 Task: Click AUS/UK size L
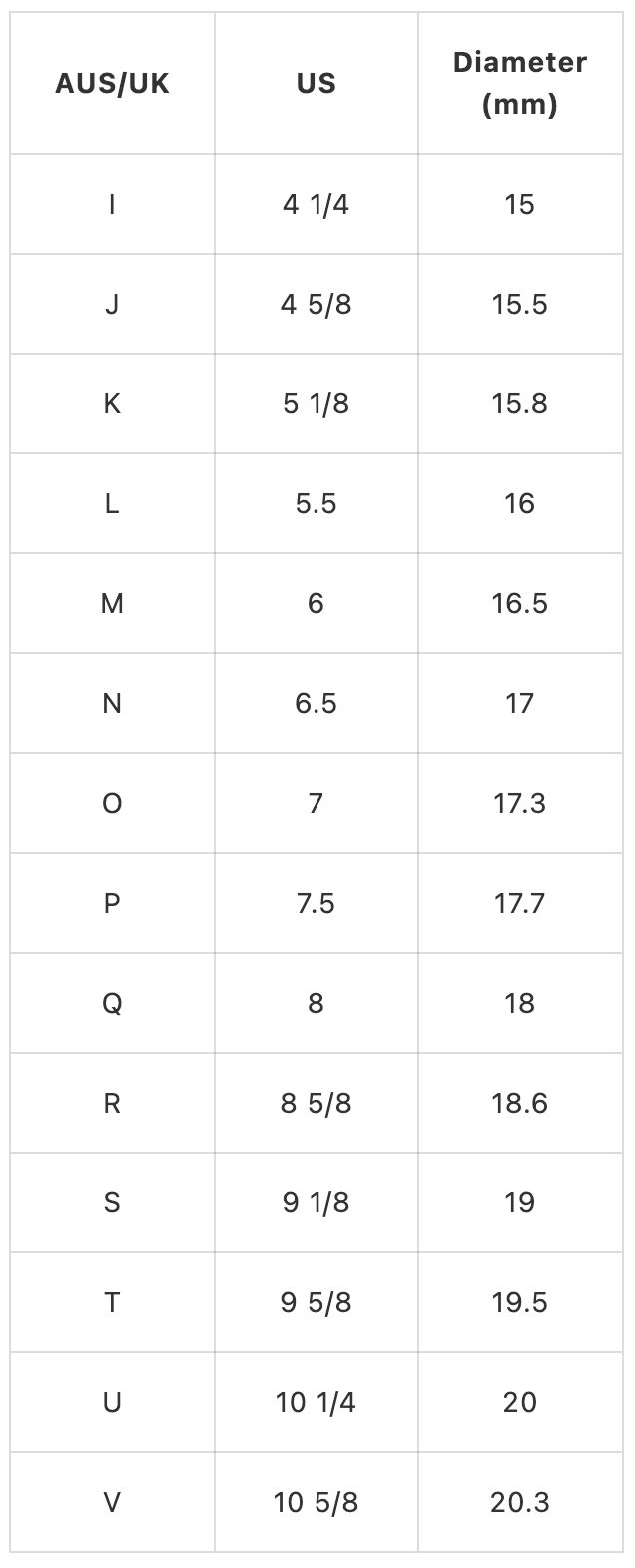(112, 503)
